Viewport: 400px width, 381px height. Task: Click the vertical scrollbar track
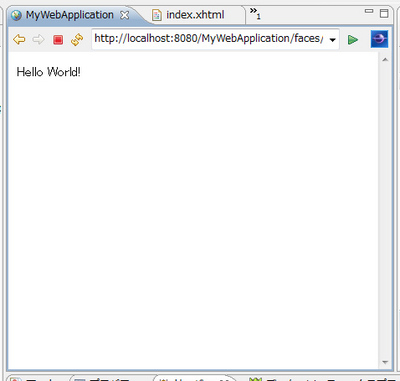click(385, 211)
